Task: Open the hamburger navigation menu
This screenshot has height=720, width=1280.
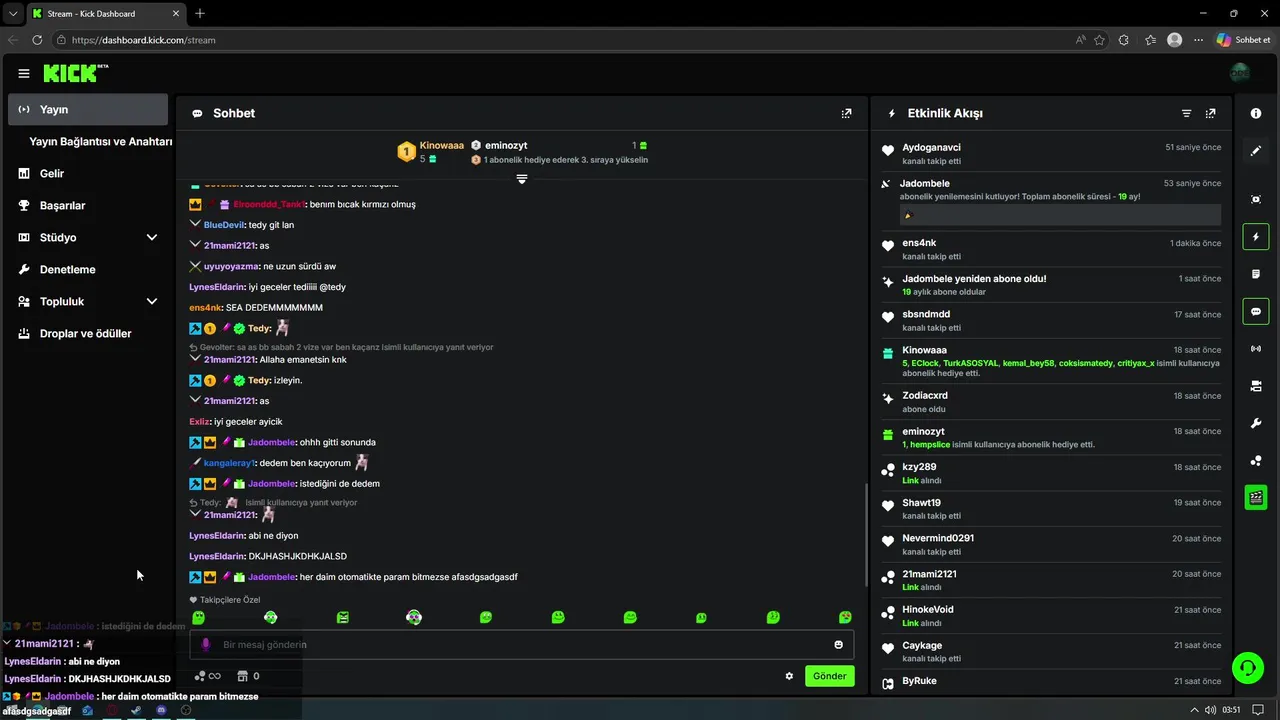Action: tap(24, 73)
